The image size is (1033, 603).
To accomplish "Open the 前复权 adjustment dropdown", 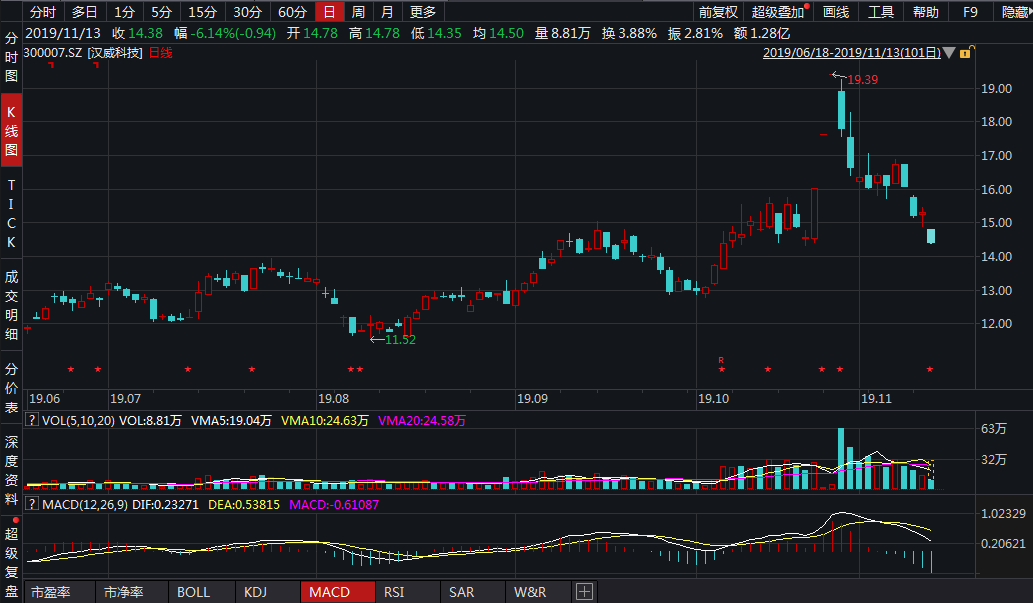I will coord(718,12).
